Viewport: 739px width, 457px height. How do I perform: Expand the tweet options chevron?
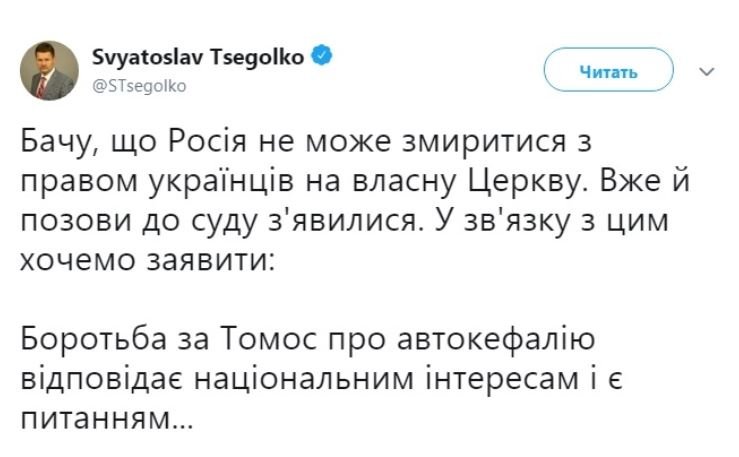point(703,72)
